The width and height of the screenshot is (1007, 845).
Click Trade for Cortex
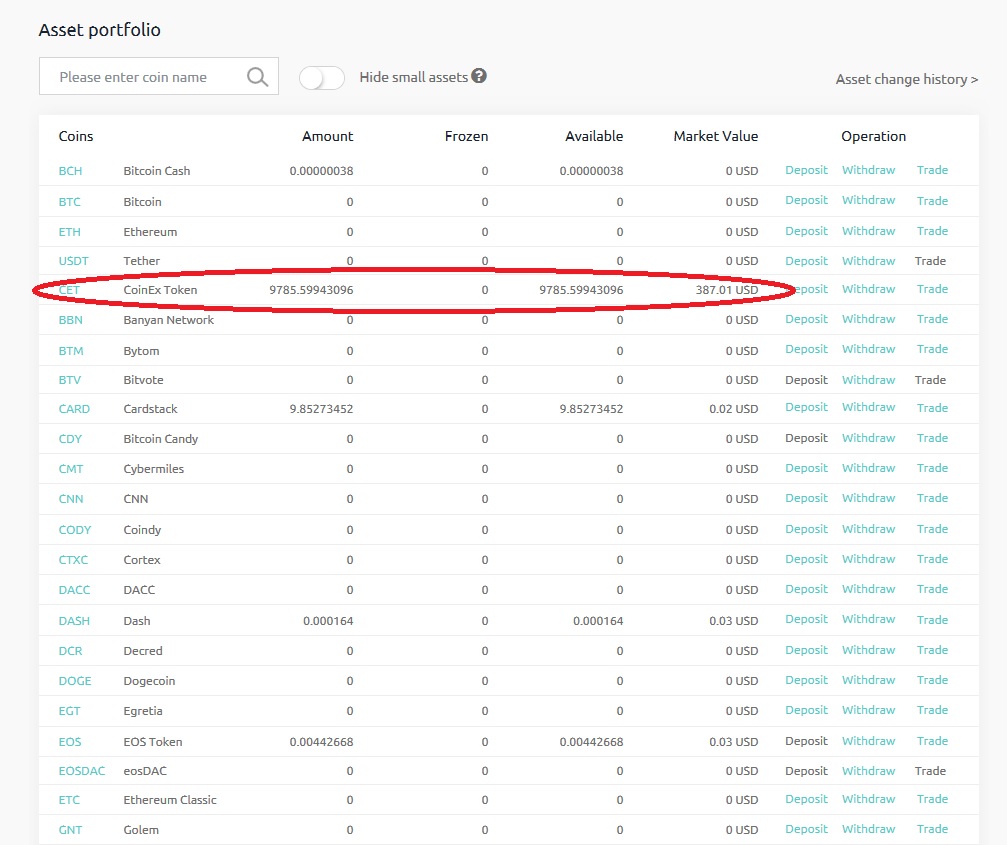(x=932, y=559)
